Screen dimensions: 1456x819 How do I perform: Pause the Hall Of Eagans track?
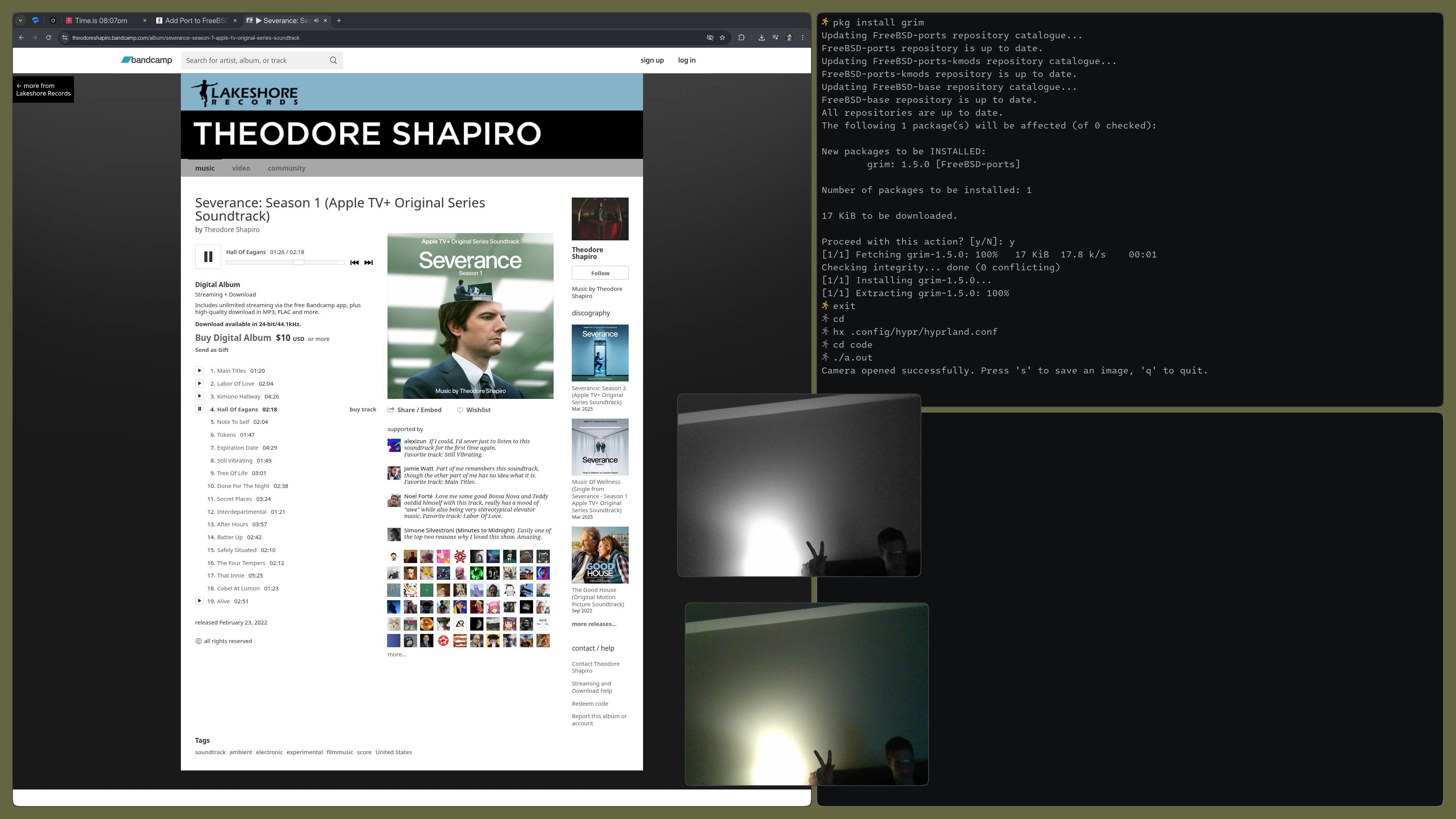[x=208, y=257]
